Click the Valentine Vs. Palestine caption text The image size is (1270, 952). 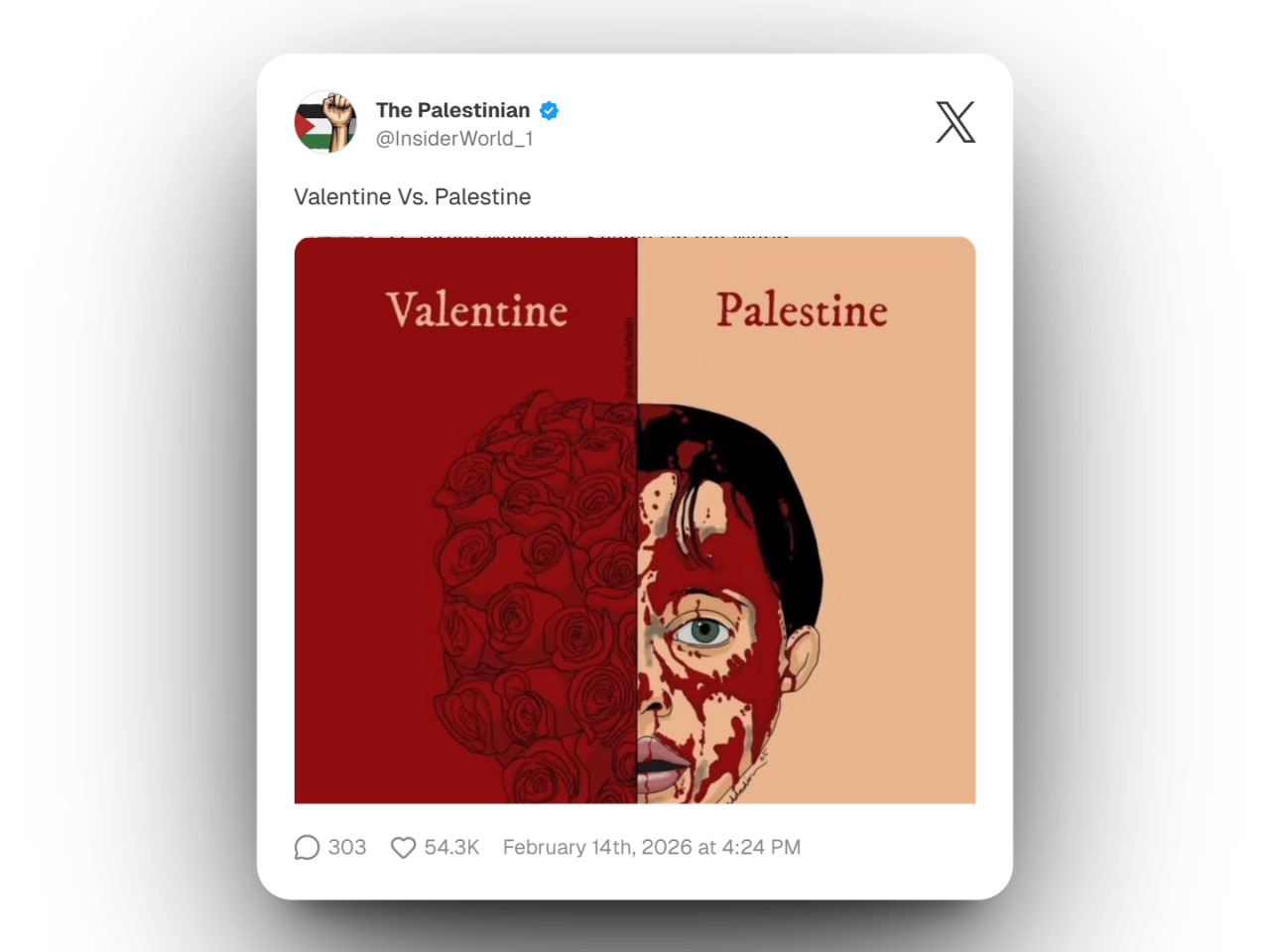click(x=412, y=196)
